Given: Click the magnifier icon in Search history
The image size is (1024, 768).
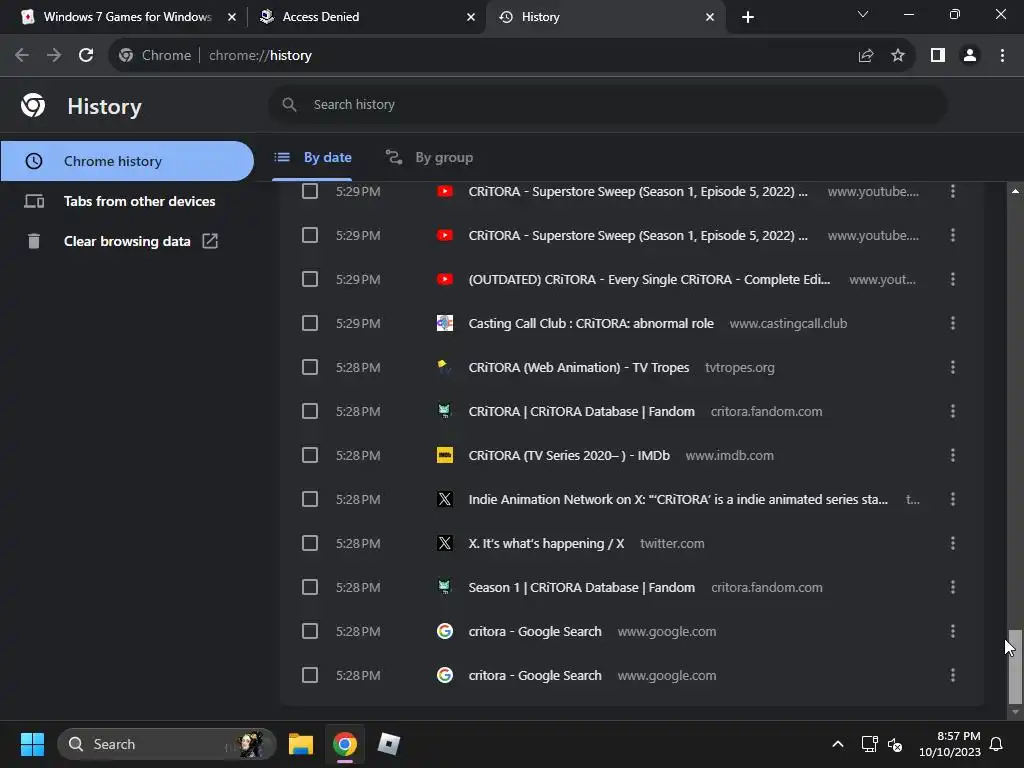Looking at the screenshot, I should [289, 104].
